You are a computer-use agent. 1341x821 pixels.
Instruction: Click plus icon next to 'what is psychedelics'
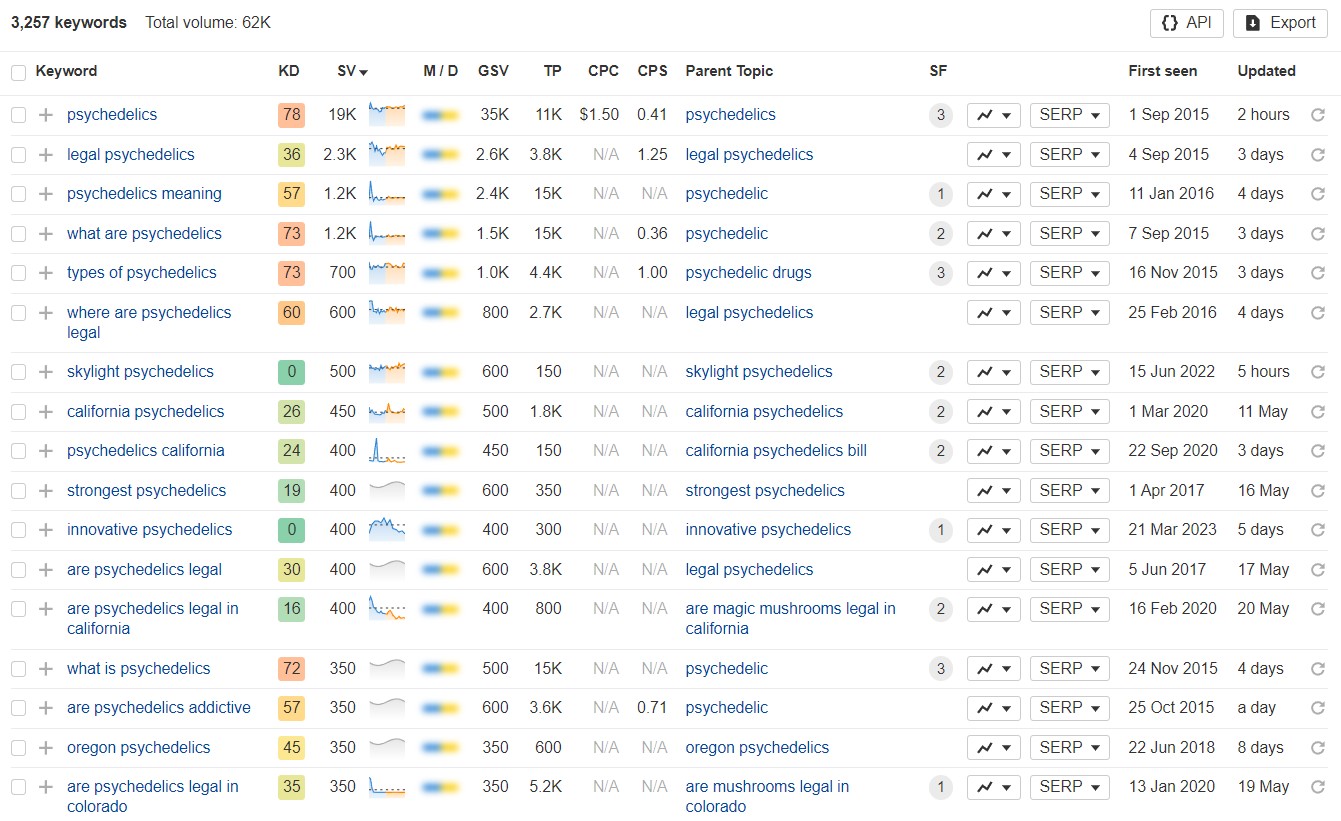coord(45,669)
